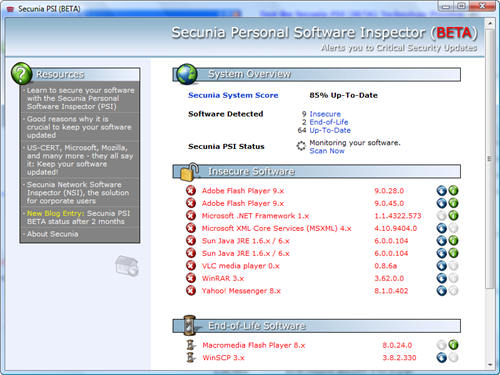This screenshot has width=500, height=375.
Task: Click red X icon beside WinRAR 3.x
Action: tap(191, 278)
